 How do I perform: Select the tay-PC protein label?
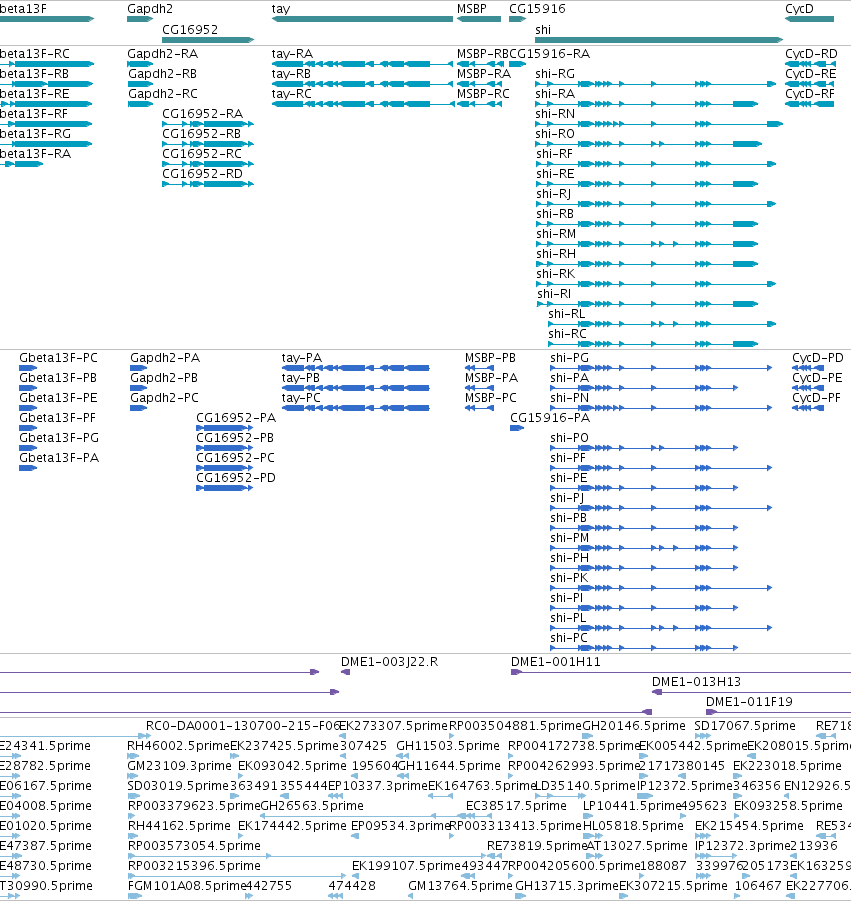pyautogui.click(x=301, y=398)
